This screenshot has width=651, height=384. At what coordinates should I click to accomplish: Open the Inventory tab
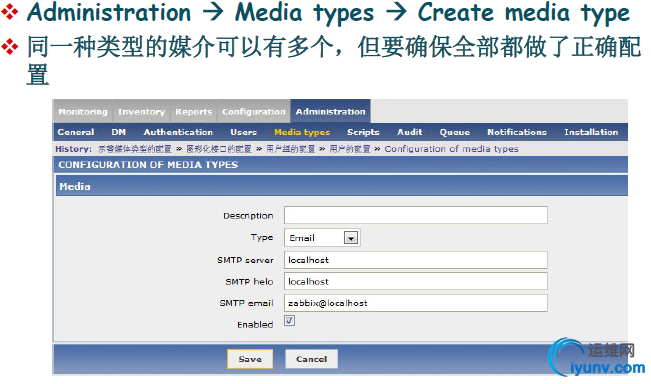pos(142,112)
